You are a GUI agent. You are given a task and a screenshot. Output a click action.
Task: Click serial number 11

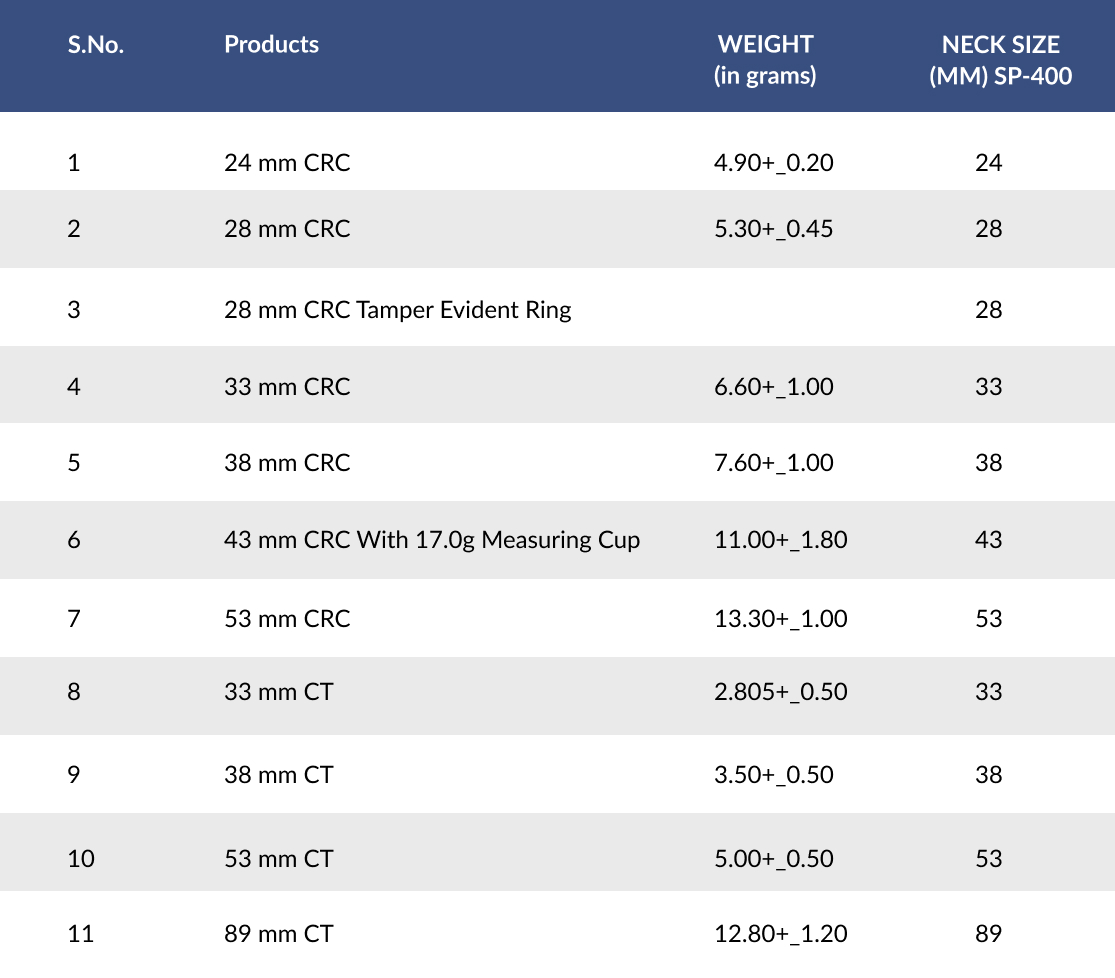pos(81,934)
